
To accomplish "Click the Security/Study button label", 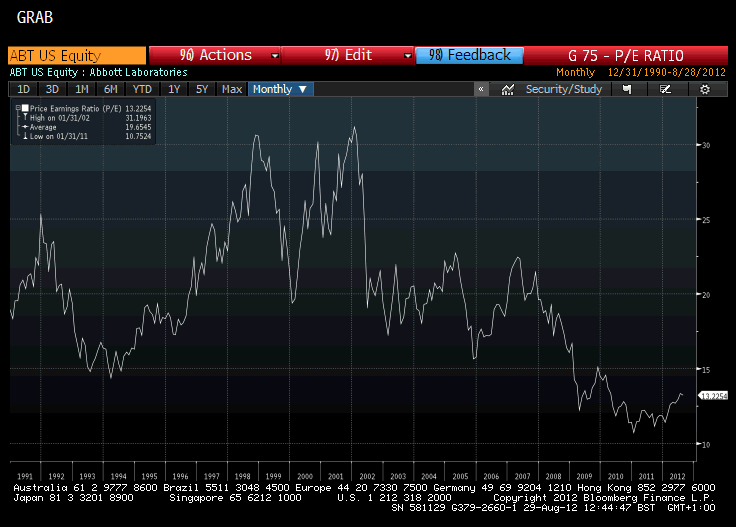I will coord(563,89).
